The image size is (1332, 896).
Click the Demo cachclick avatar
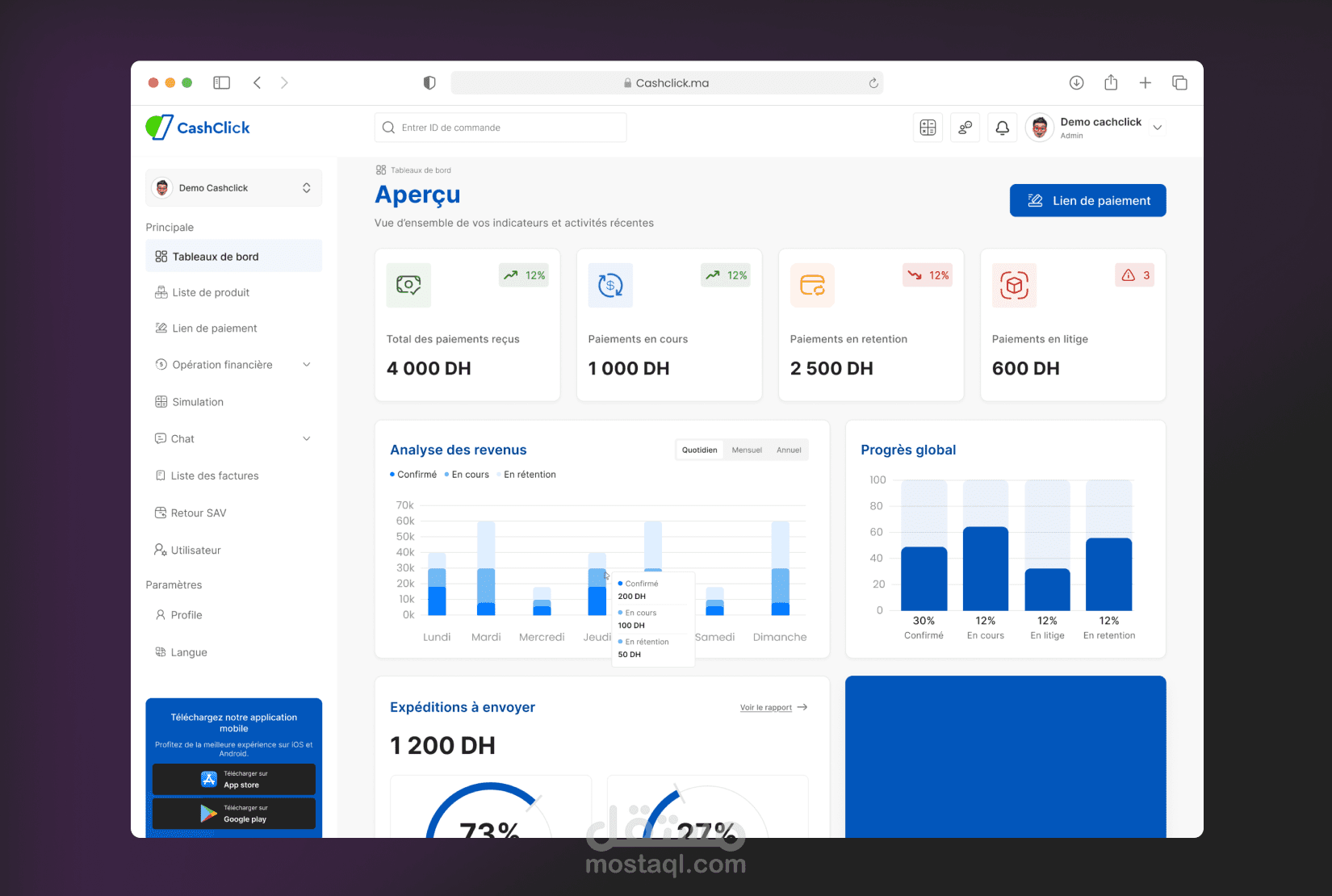1040,128
